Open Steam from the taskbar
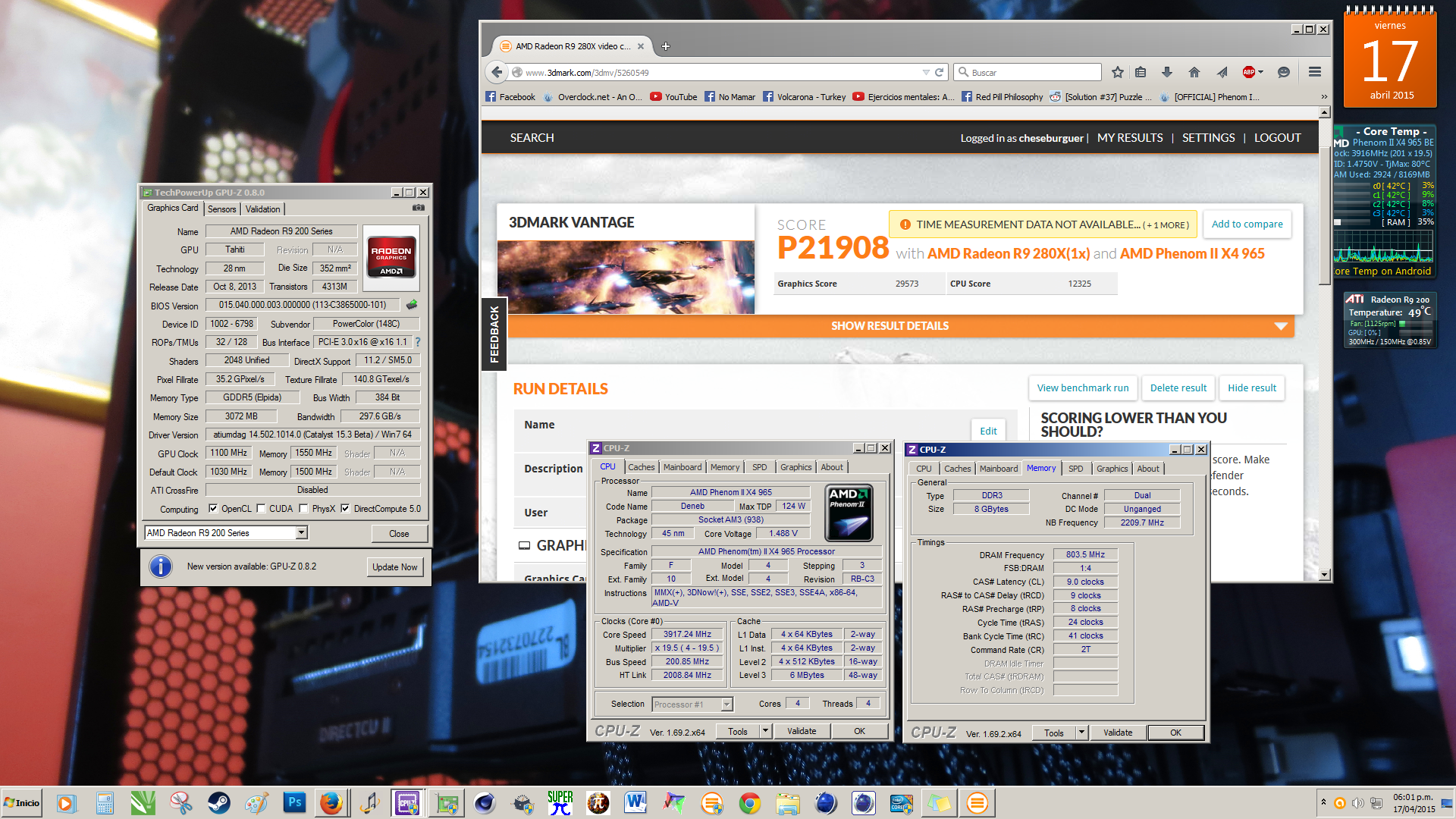The width and height of the screenshot is (1456, 819). coord(219,803)
